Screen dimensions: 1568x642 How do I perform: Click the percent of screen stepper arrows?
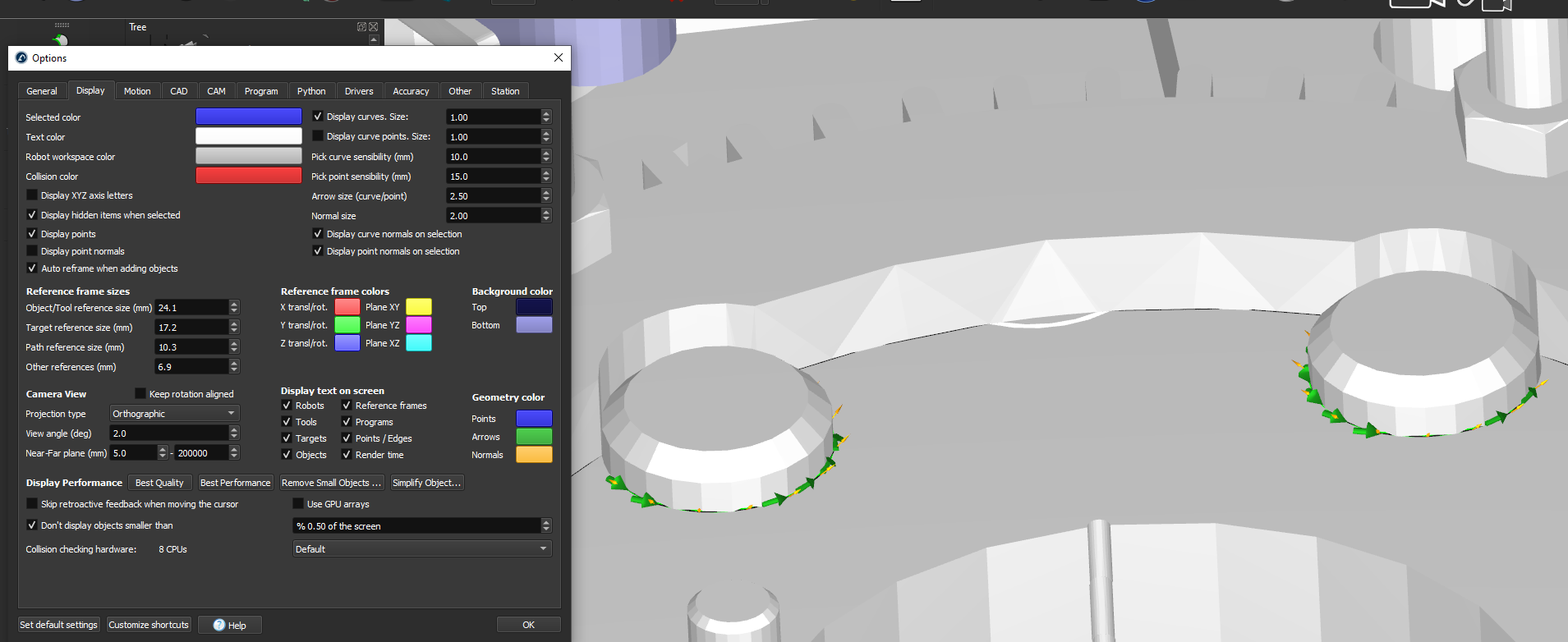point(546,525)
